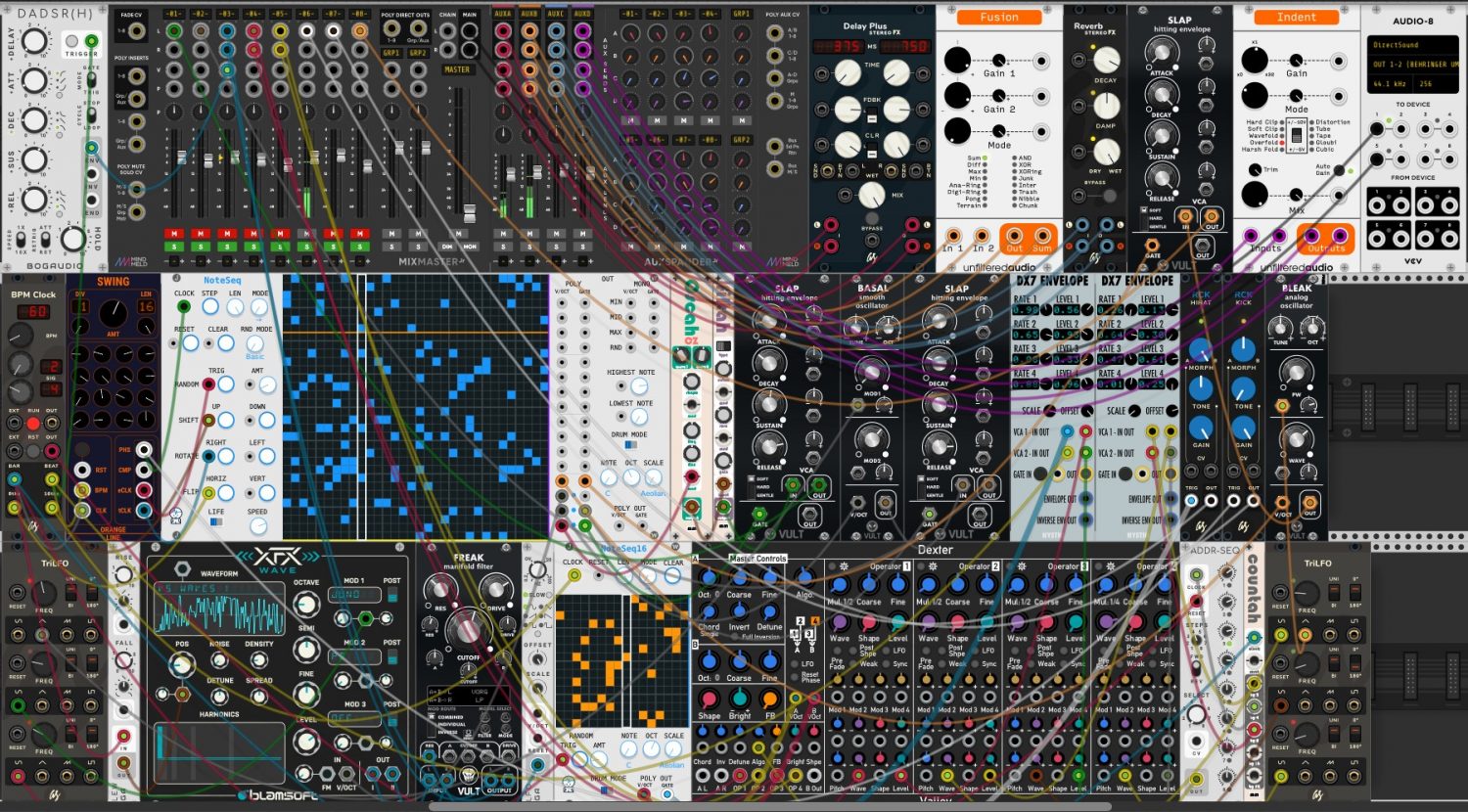Mute MixMaster channel -06-
Image resolution: width=1468 pixels, height=812 pixels.
click(306, 234)
